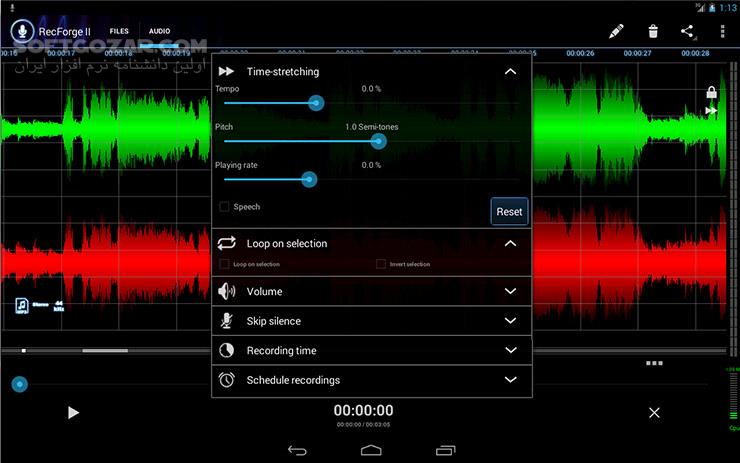
Task: Collapse the Loop on selection chevron
Action: tap(510, 244)
